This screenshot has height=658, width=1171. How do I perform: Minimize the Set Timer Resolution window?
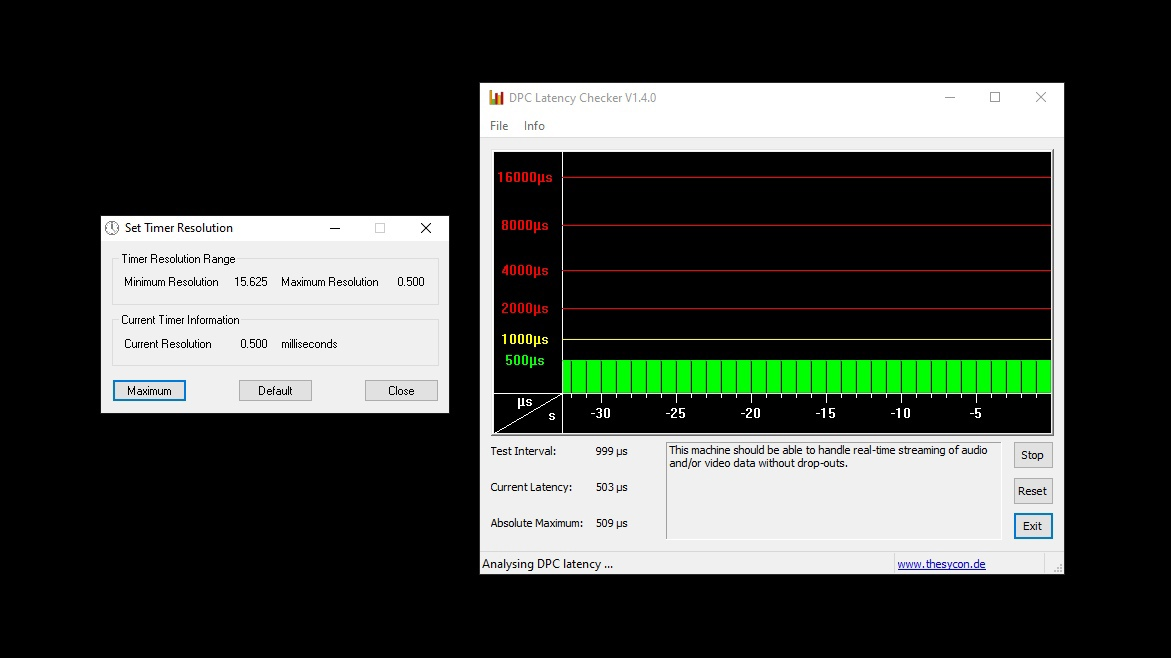click(x=335, y=228)
